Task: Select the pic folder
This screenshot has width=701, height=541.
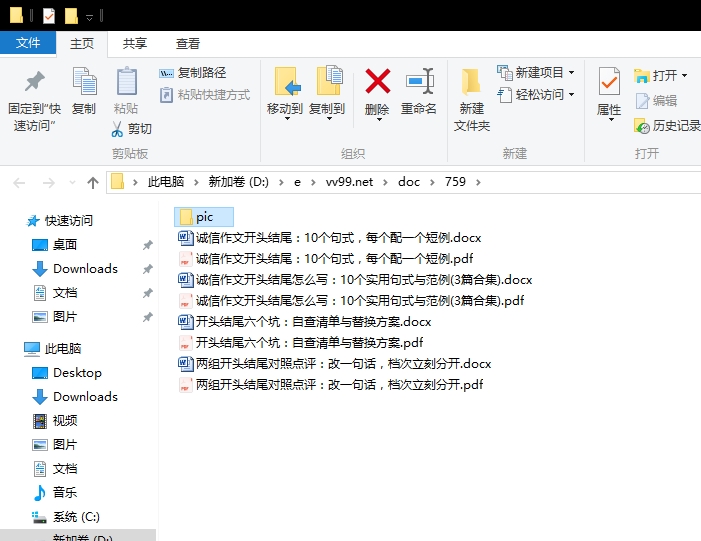Action: click(x=204, y=217)
